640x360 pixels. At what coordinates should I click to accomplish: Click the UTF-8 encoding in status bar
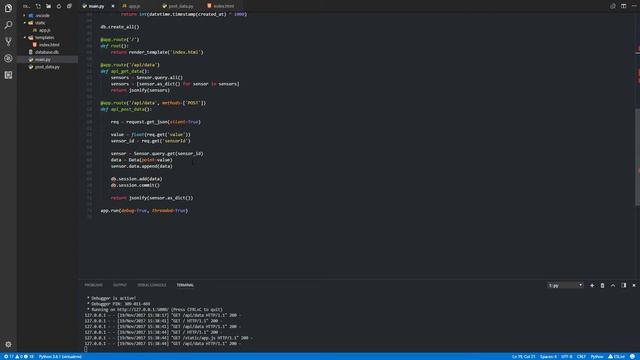(x=567, y=357)
